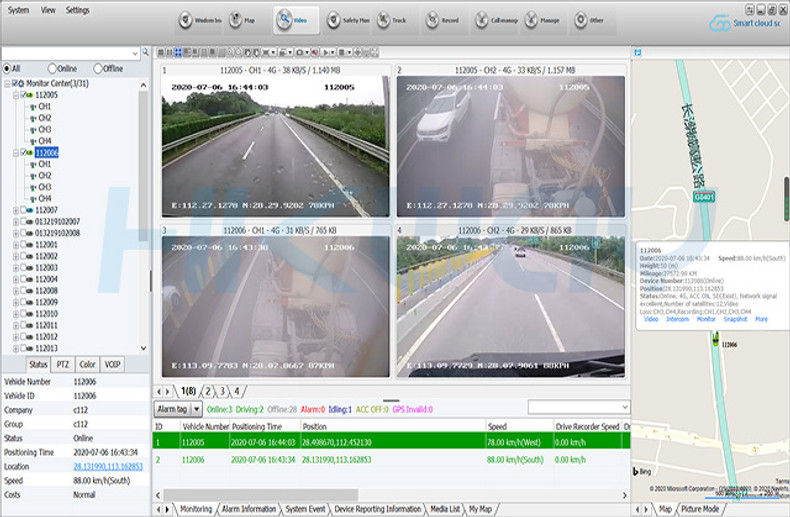
Task: Switch to the PTZ tab
Action: [x=62, y=364]
